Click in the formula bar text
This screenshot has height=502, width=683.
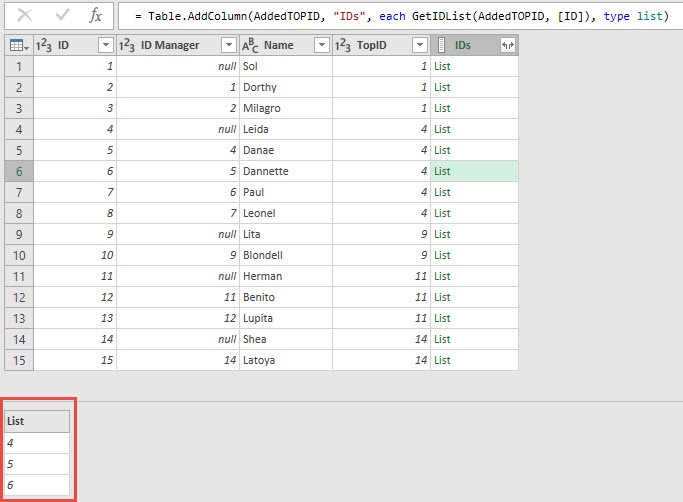coord(401,16)
